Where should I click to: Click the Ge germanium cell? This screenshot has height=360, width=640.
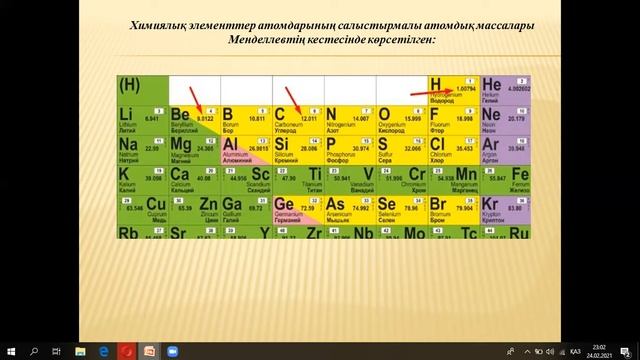298,210
